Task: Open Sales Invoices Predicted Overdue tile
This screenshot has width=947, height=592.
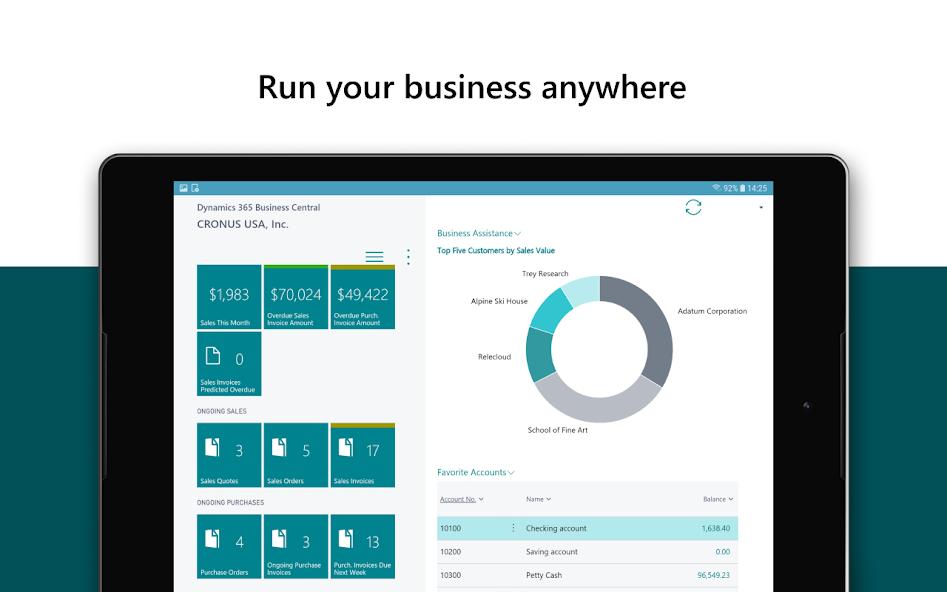Action: point(229,364)
